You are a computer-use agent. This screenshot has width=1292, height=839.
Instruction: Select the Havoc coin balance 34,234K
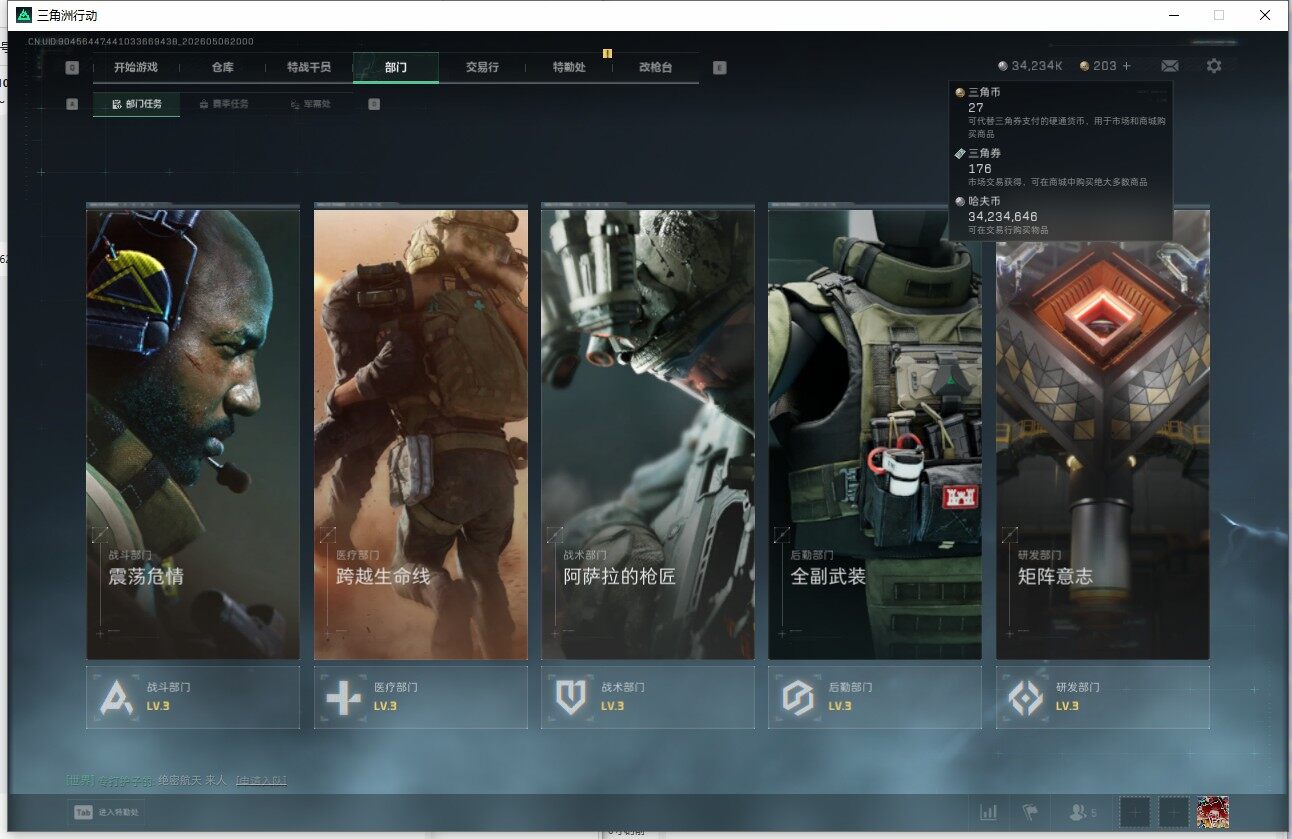[1030, 66]
